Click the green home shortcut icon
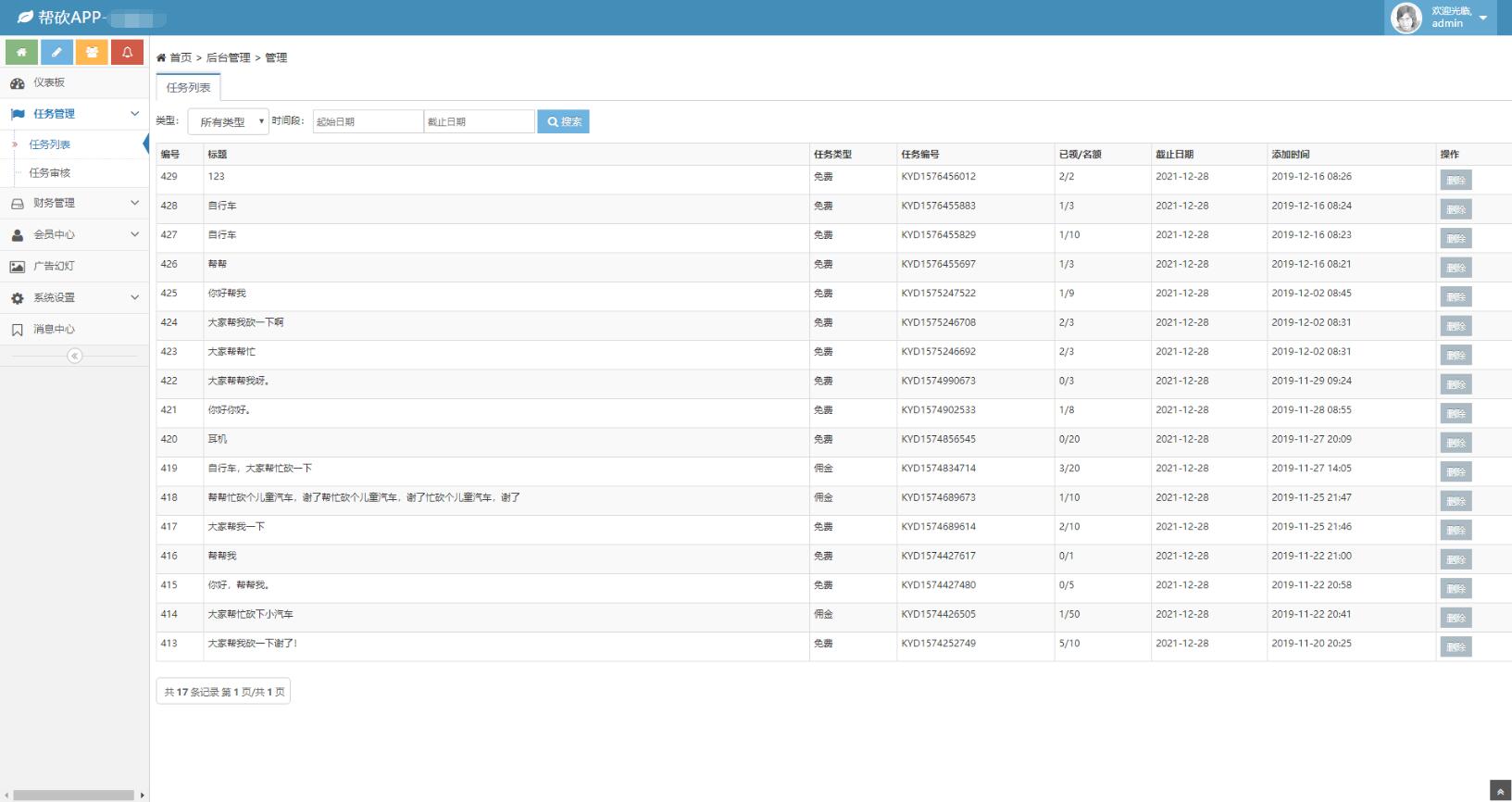Viewport: 1512px width, 802px height. 21,52
